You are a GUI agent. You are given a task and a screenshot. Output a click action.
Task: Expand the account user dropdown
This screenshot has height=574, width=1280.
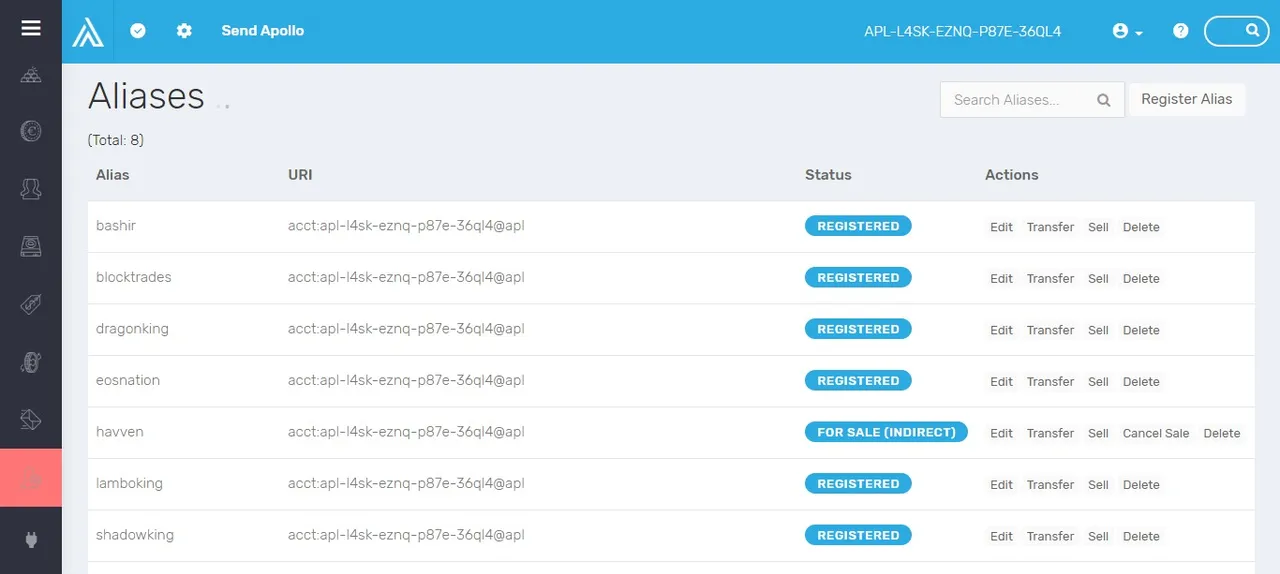point(1127,31)
